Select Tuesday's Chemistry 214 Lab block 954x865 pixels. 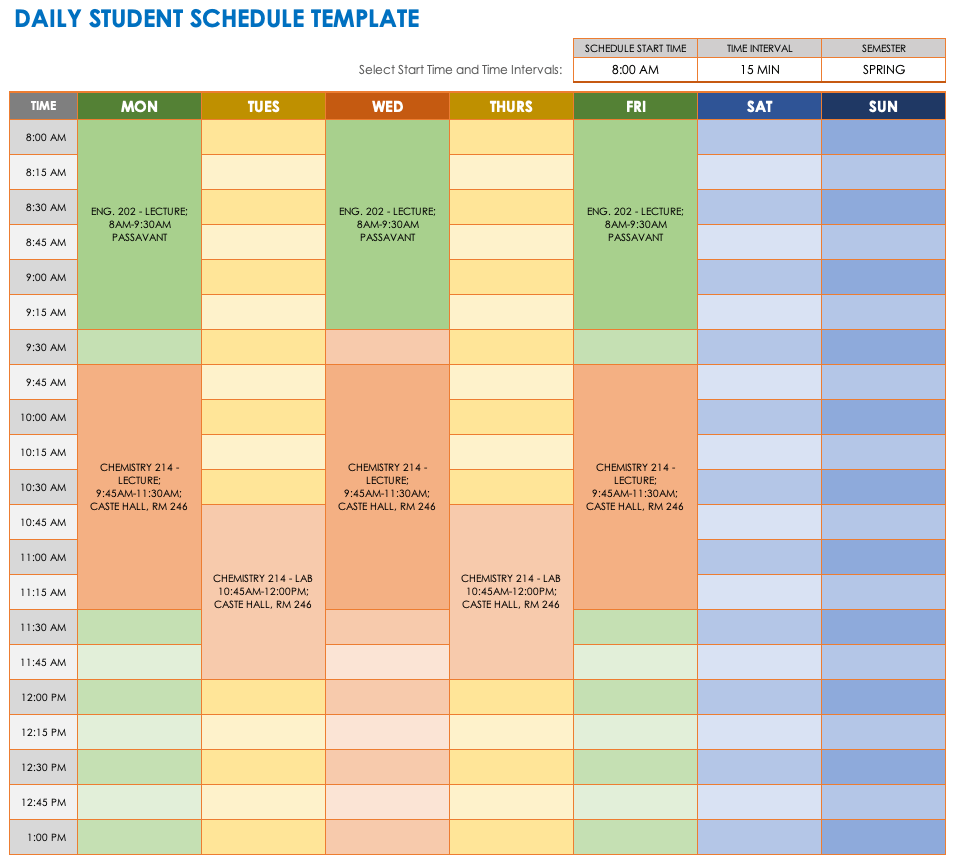(x=263, y=591)
